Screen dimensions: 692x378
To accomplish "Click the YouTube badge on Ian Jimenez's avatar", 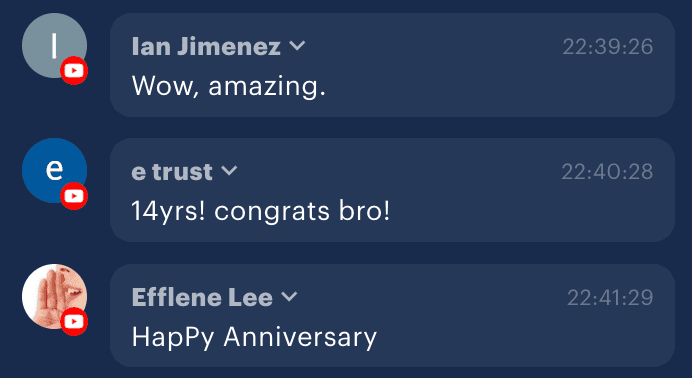I will coord(74,71).
